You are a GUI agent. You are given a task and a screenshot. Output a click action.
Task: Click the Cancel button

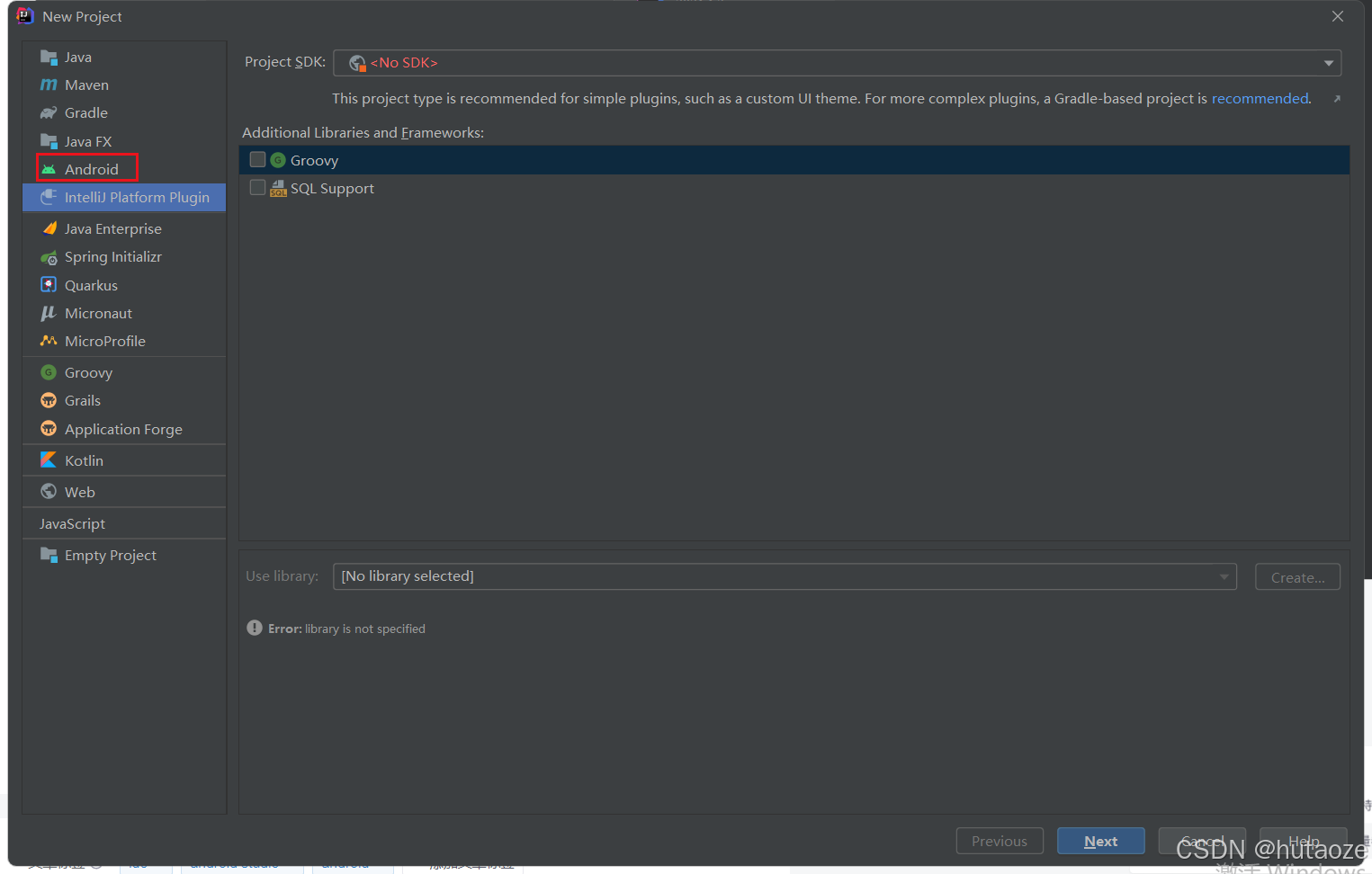[1202, 841]
